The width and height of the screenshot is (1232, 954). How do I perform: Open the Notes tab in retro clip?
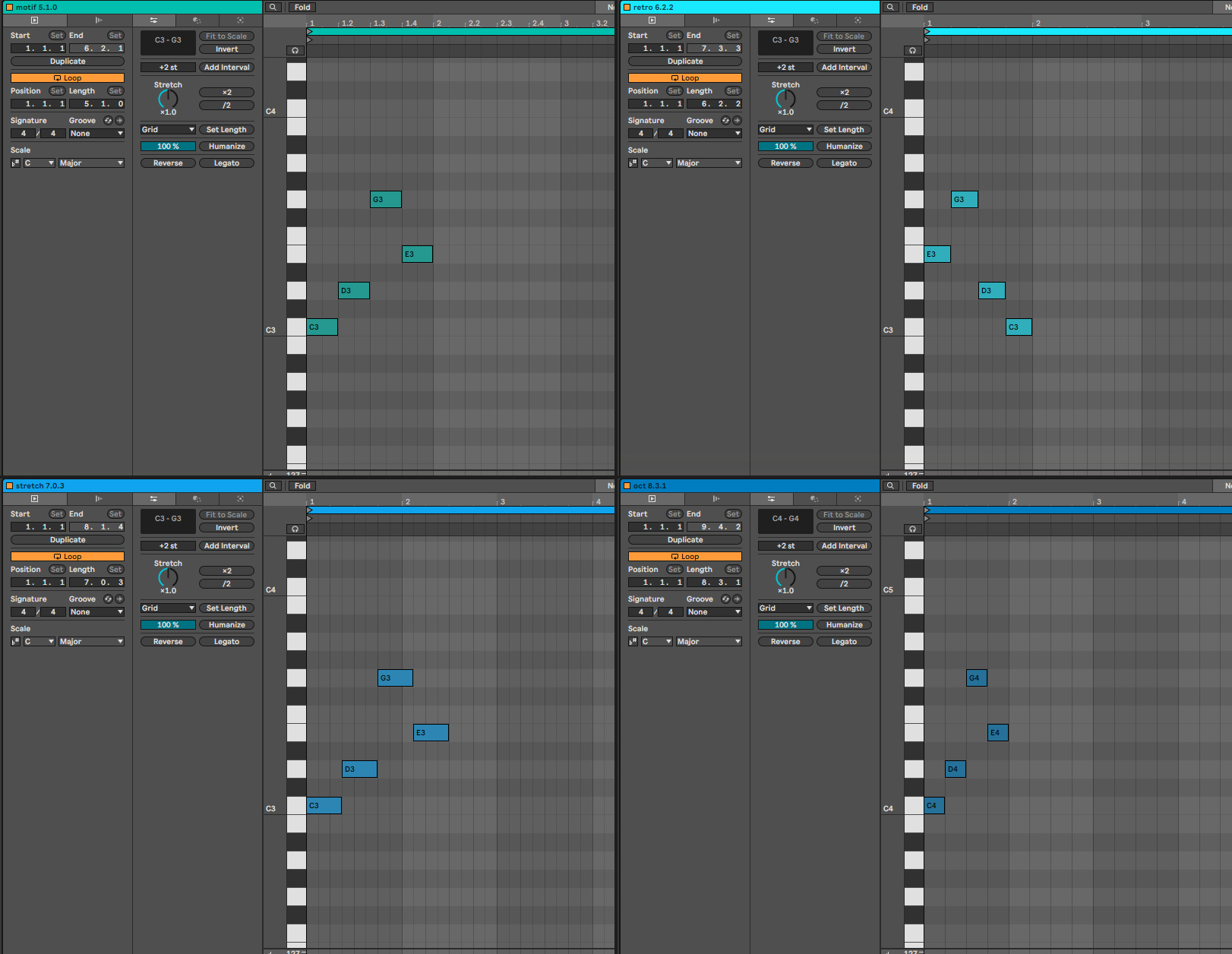click(771, 21)
